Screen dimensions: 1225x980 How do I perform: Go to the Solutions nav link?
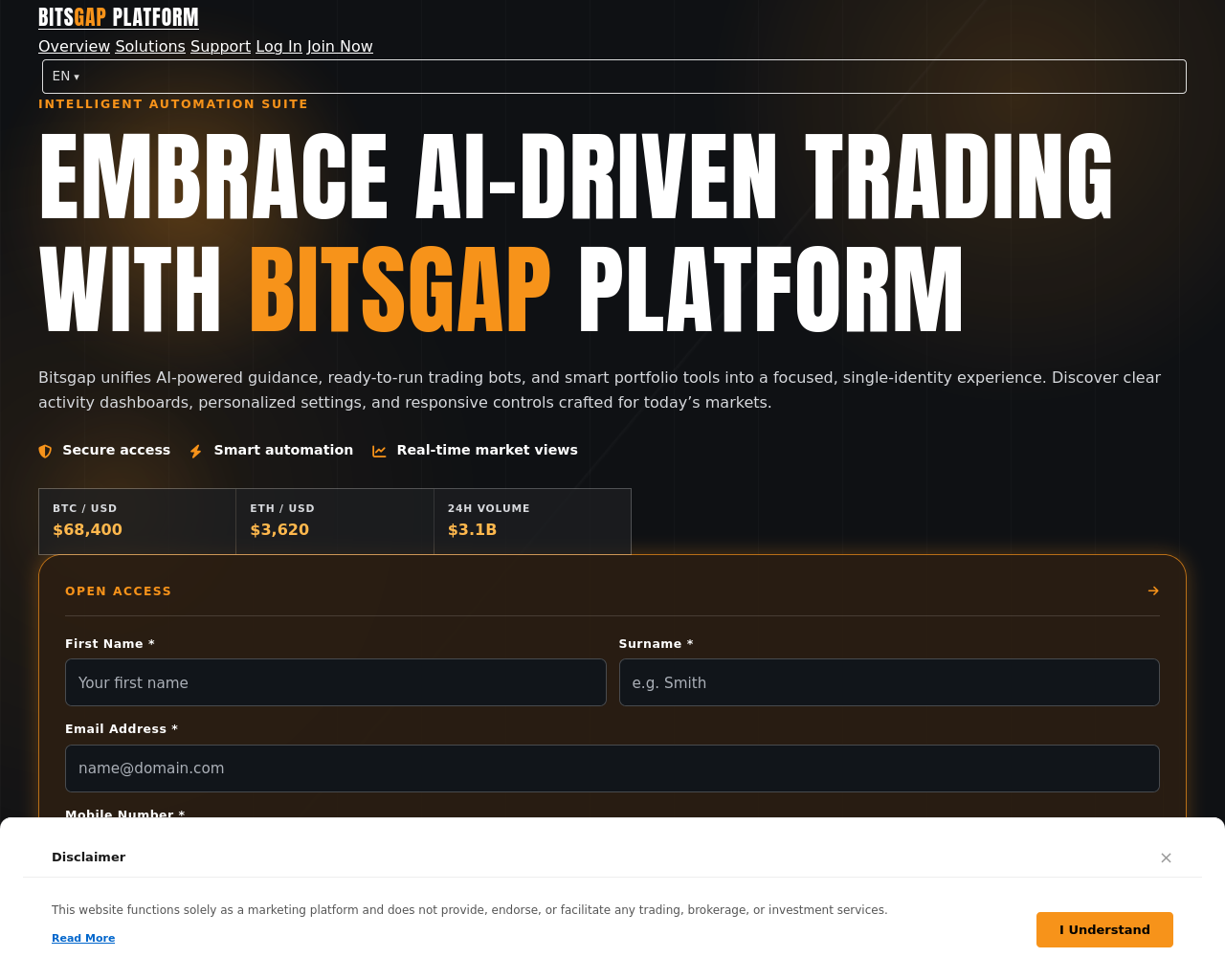tap(150, 47)
